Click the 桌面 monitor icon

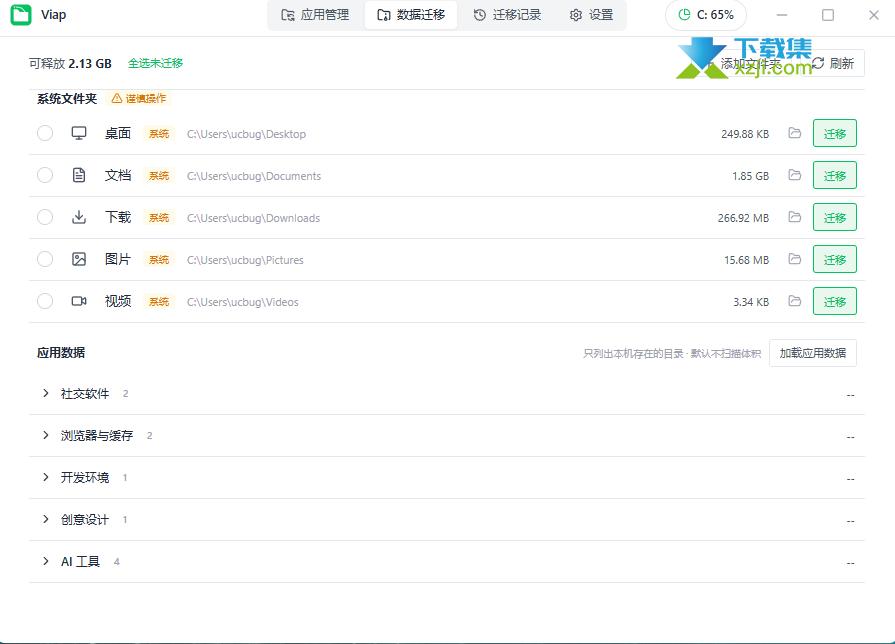click(79, 134)
